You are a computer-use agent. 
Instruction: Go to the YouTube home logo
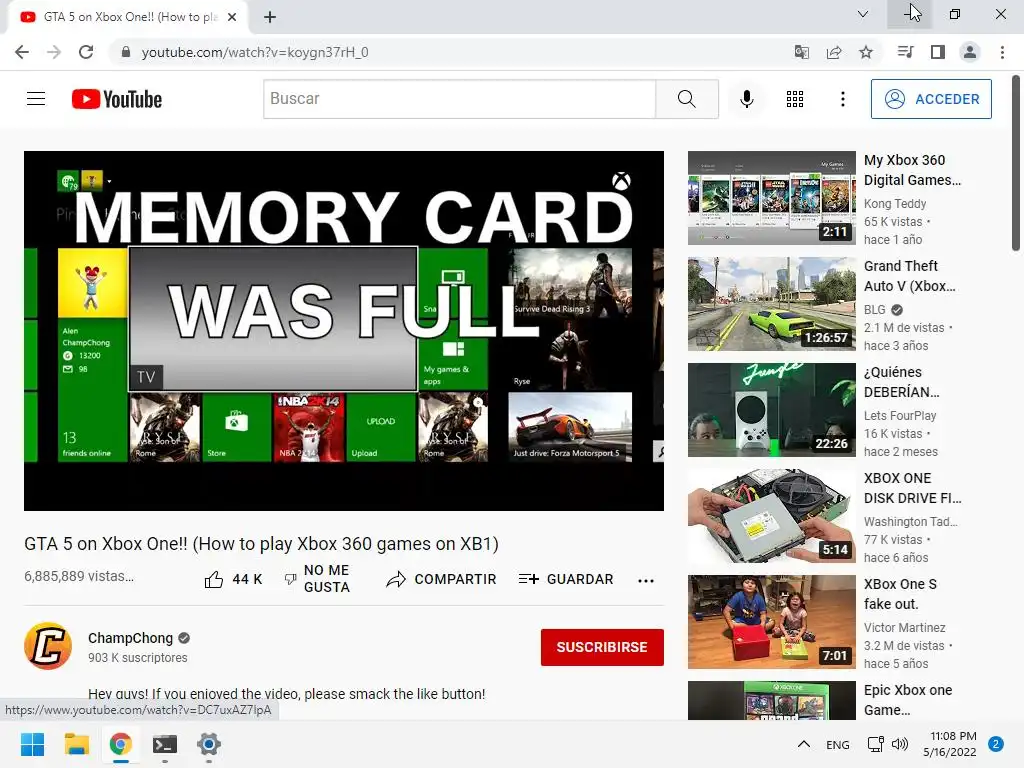(117, 99)
